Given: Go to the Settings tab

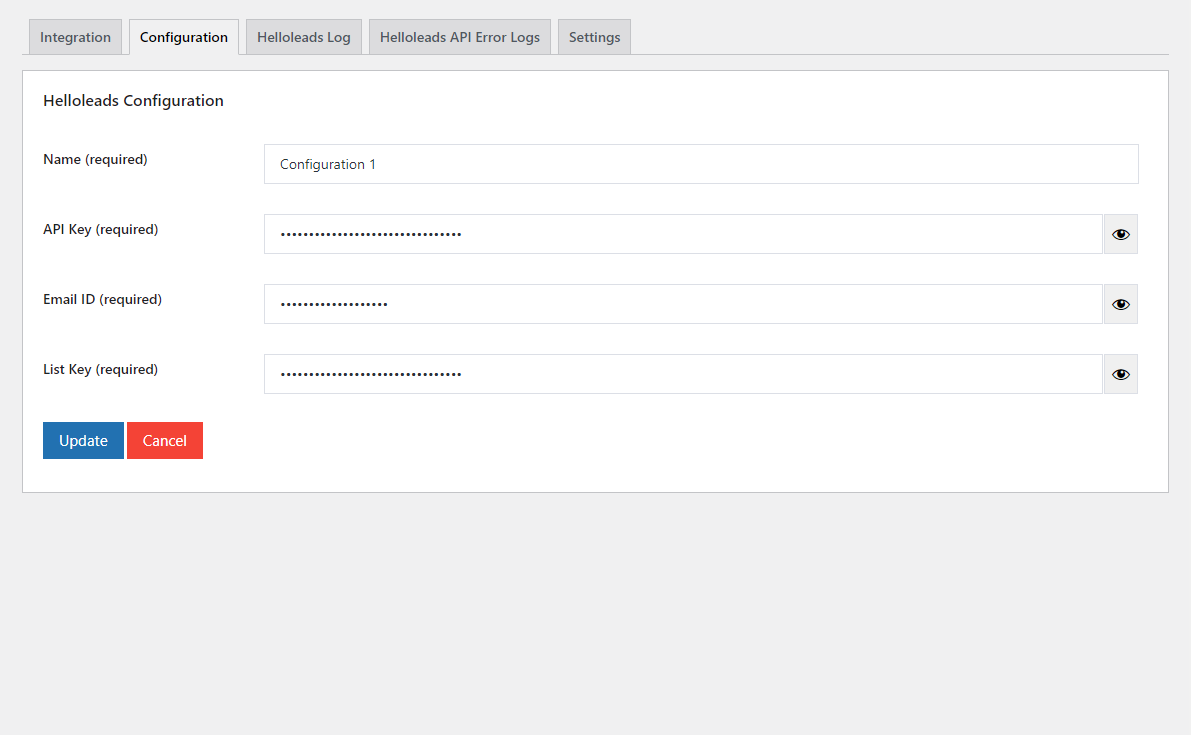Looking at the screenshot, I should [594, 37].
